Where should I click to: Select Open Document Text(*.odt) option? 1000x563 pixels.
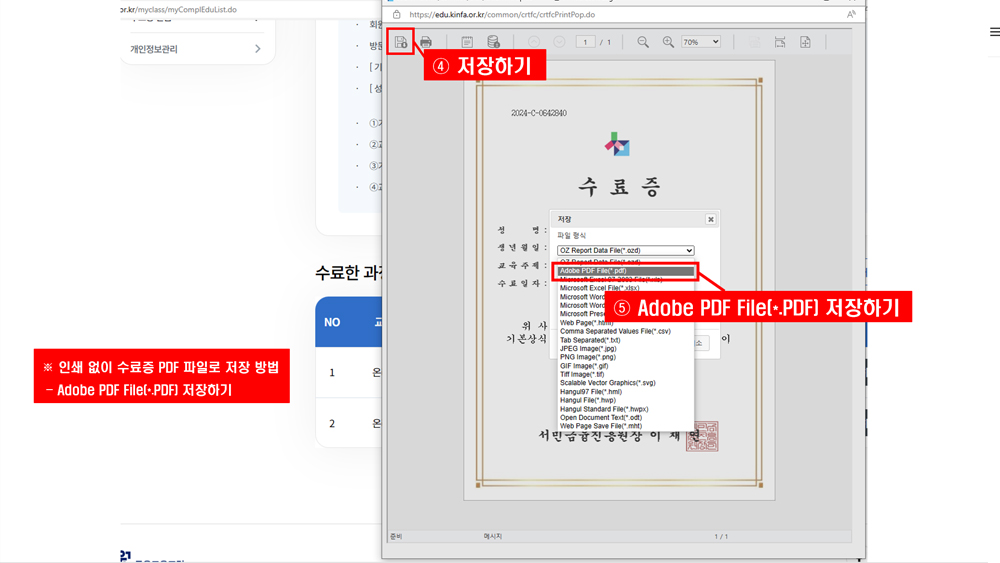pos(601,418)
